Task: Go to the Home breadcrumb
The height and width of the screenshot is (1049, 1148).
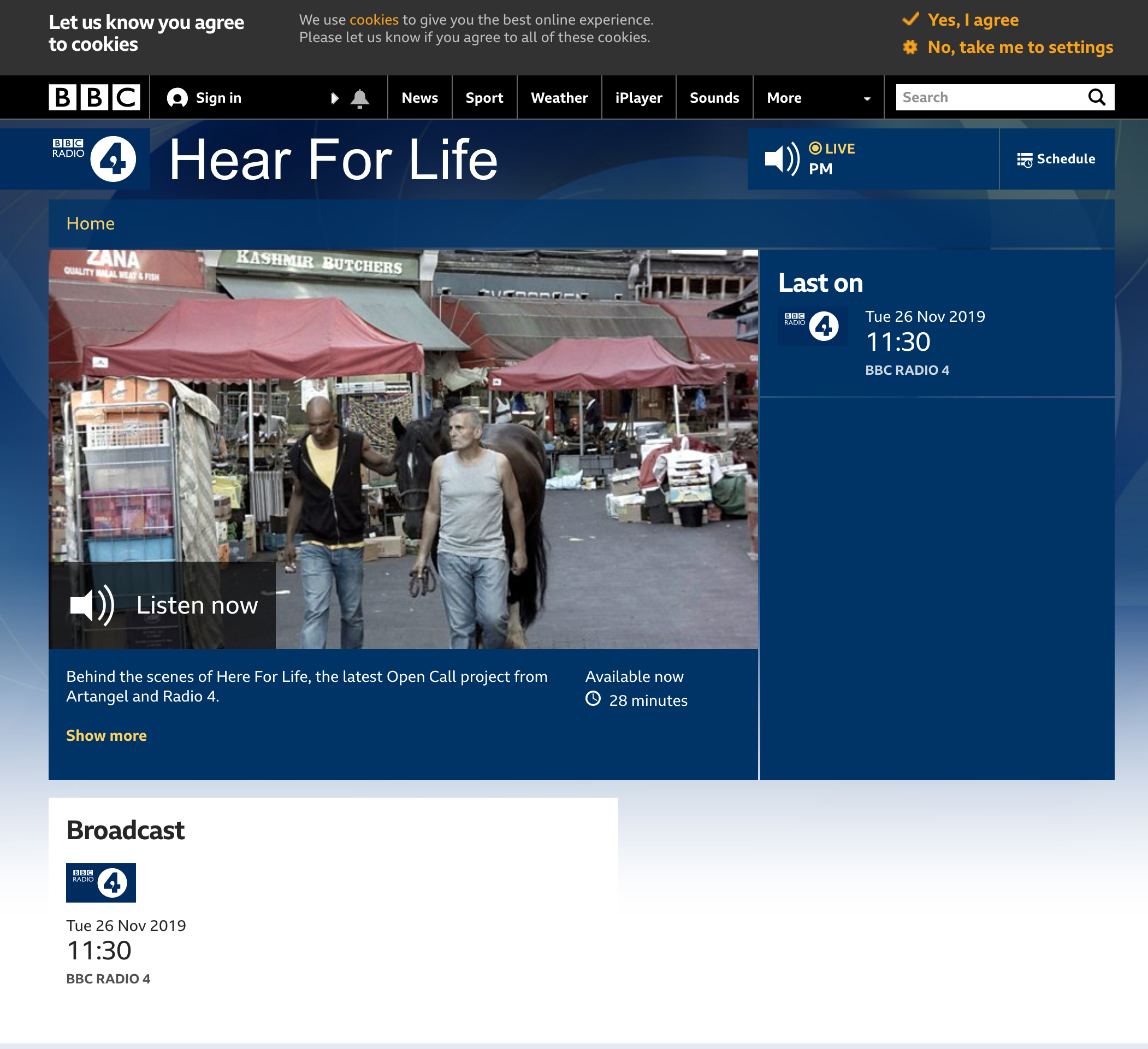Action: pos(91,223)
